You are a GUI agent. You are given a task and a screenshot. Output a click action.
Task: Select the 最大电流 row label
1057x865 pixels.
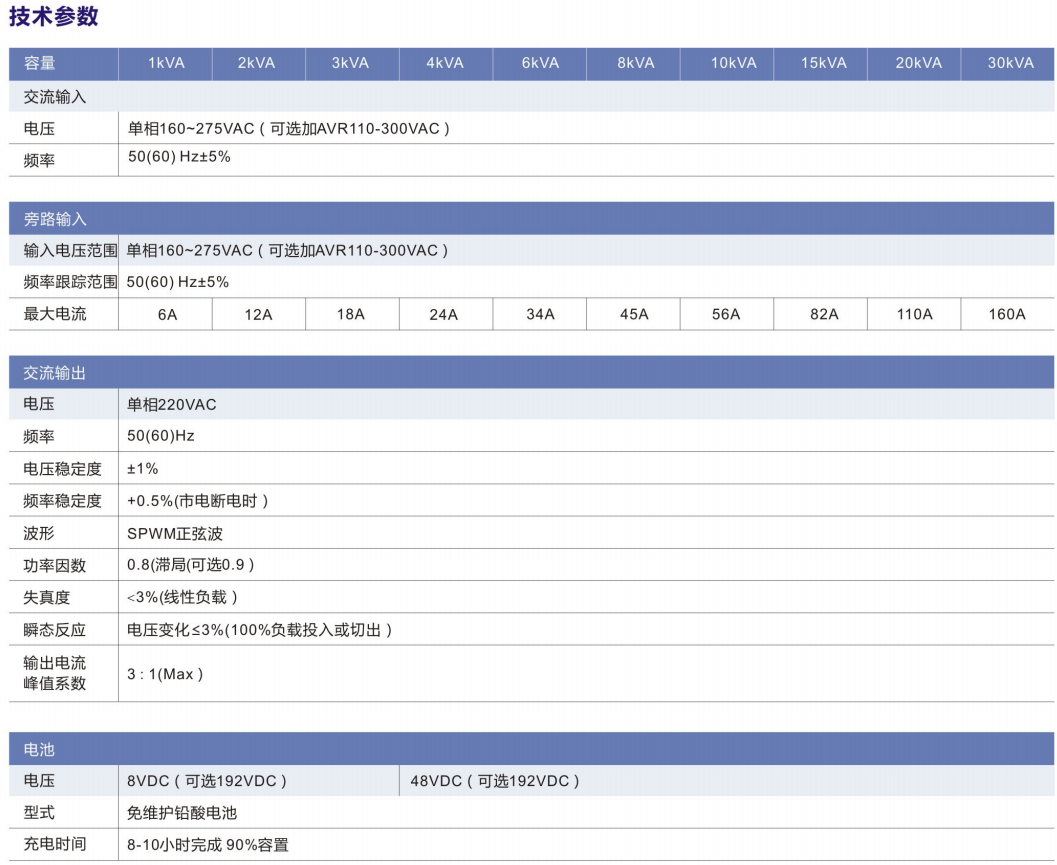pyautogui.click(x=55, y=314)
